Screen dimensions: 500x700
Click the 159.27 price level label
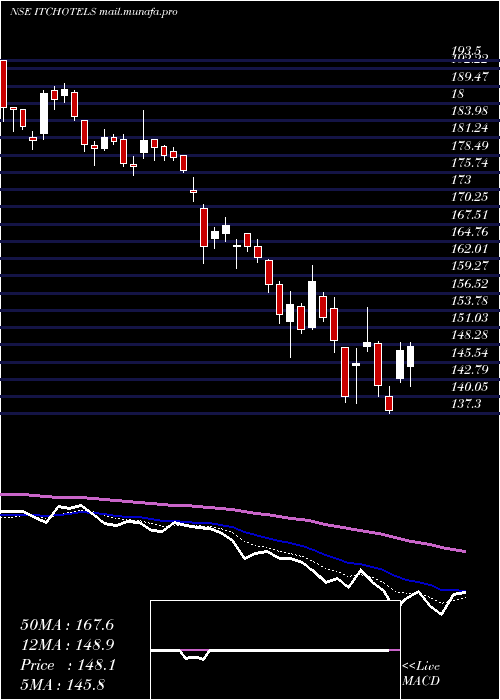[x=470, y=267]
